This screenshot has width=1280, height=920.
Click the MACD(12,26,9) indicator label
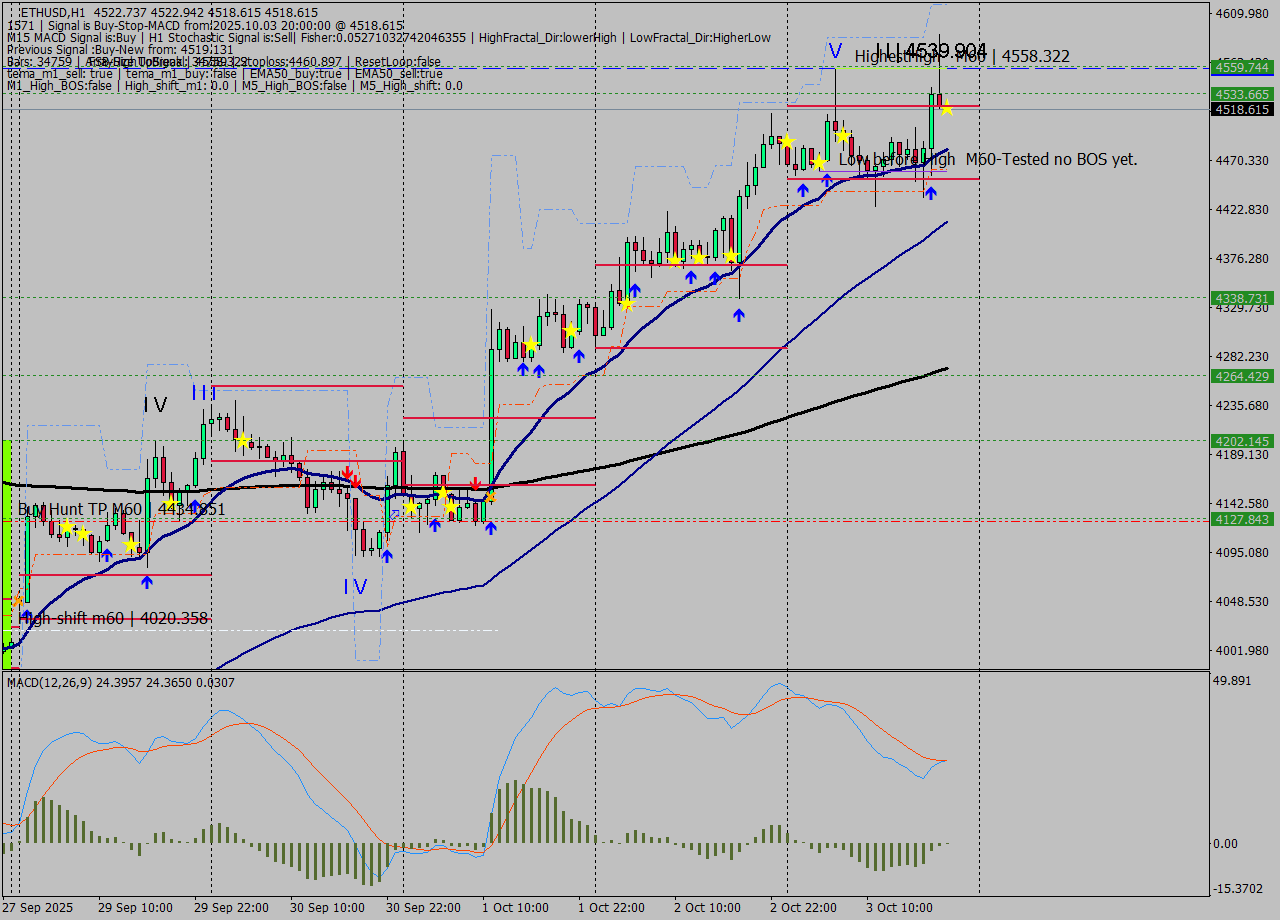click(x=62, y=682)
